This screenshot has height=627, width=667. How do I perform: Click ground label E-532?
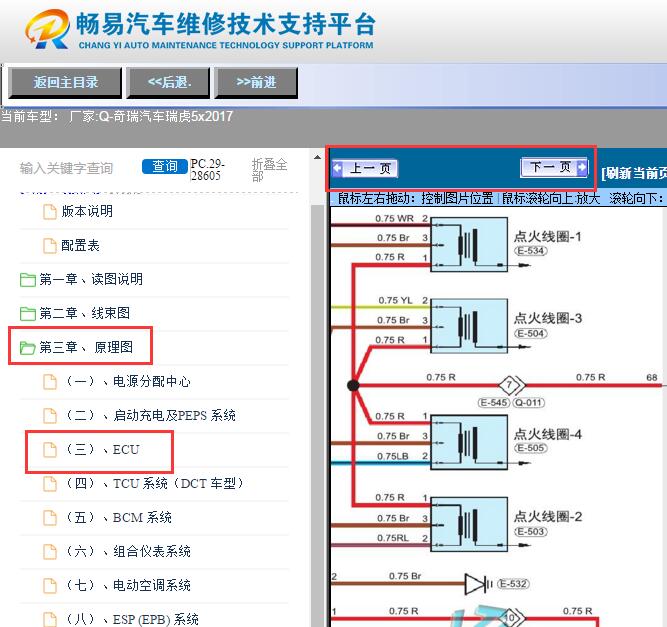pos(513,584)
